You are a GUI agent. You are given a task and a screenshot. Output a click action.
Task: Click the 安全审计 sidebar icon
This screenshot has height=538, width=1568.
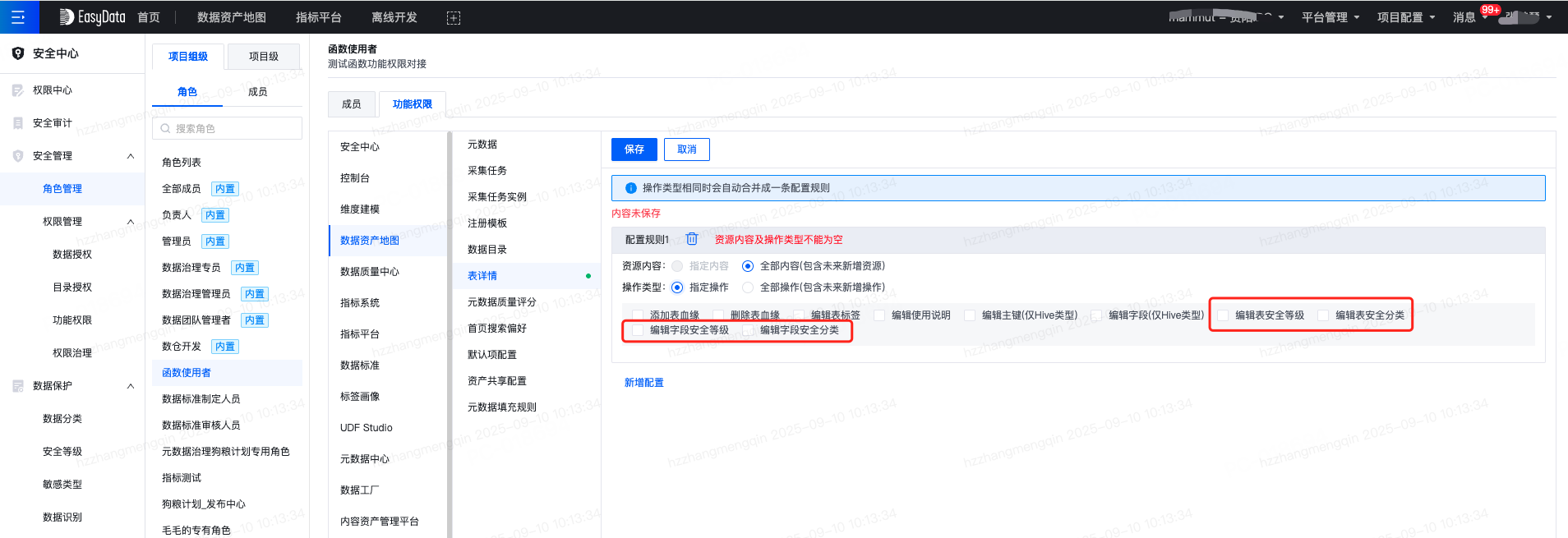(17, 123)
